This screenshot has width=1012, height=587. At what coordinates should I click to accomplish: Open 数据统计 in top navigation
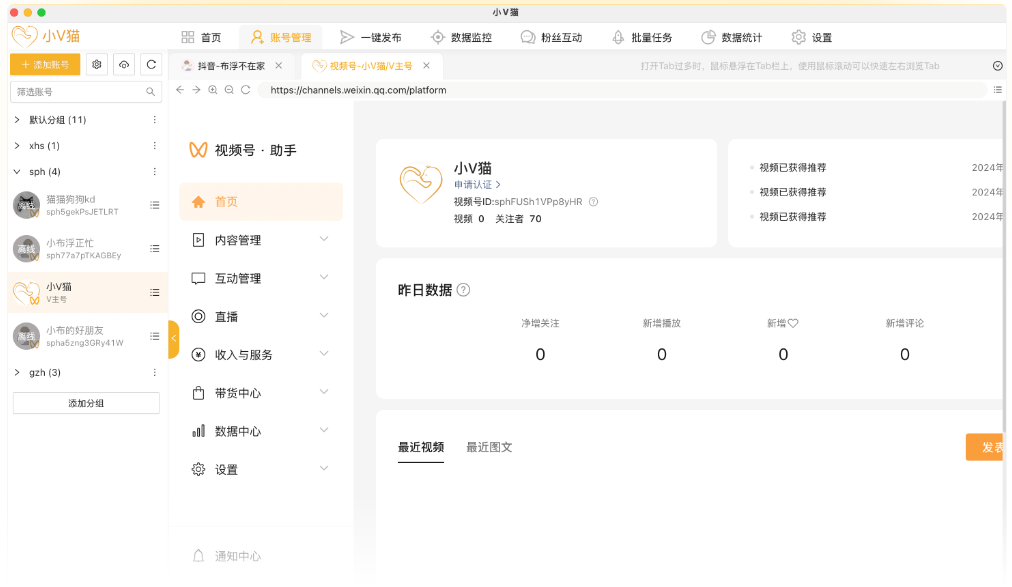[731, 37]
